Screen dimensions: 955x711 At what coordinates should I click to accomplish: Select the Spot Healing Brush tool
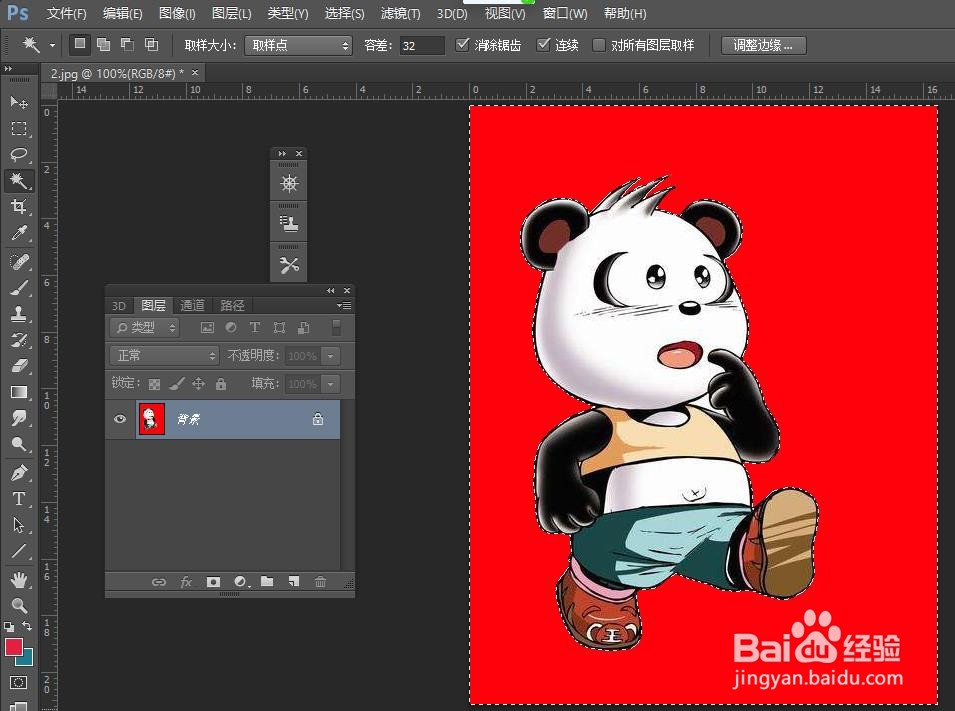pyautogui.click(x=19, y=262)
